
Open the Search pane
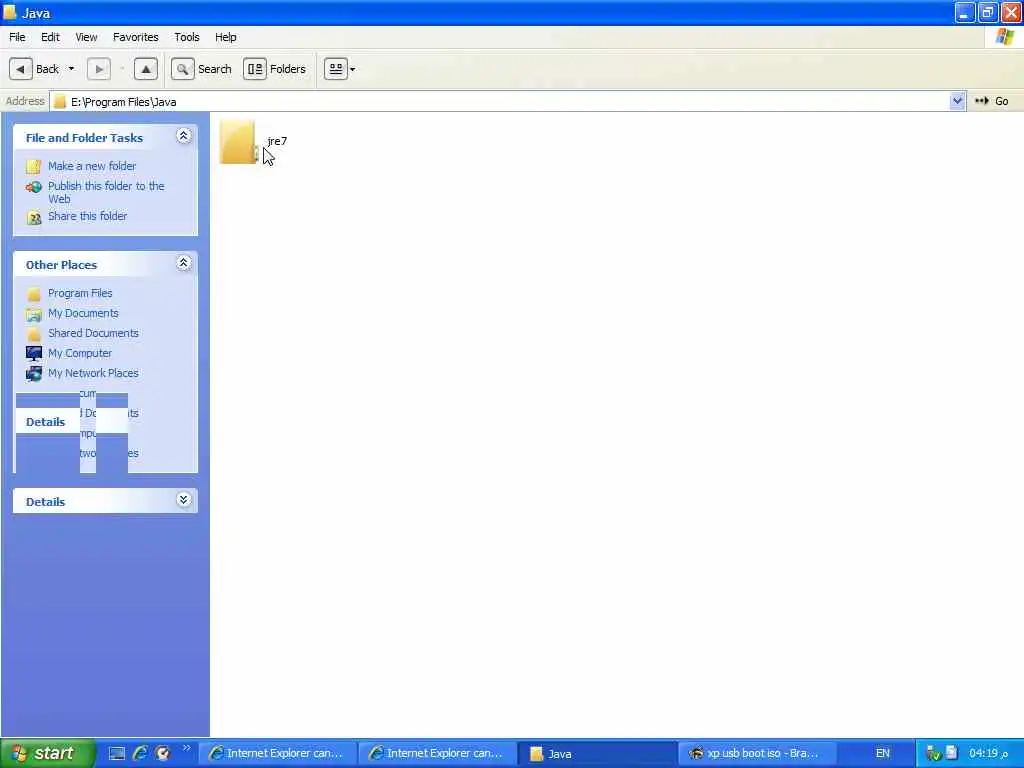(202, 69)
